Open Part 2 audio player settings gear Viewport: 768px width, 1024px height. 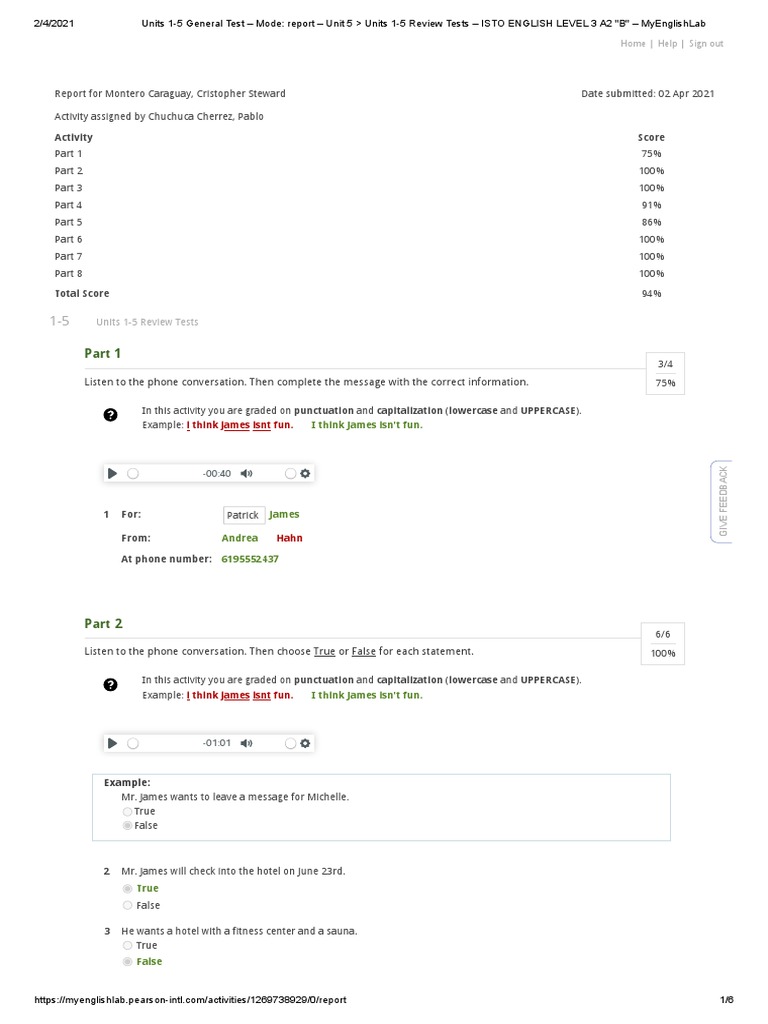[x=306, y=743]
